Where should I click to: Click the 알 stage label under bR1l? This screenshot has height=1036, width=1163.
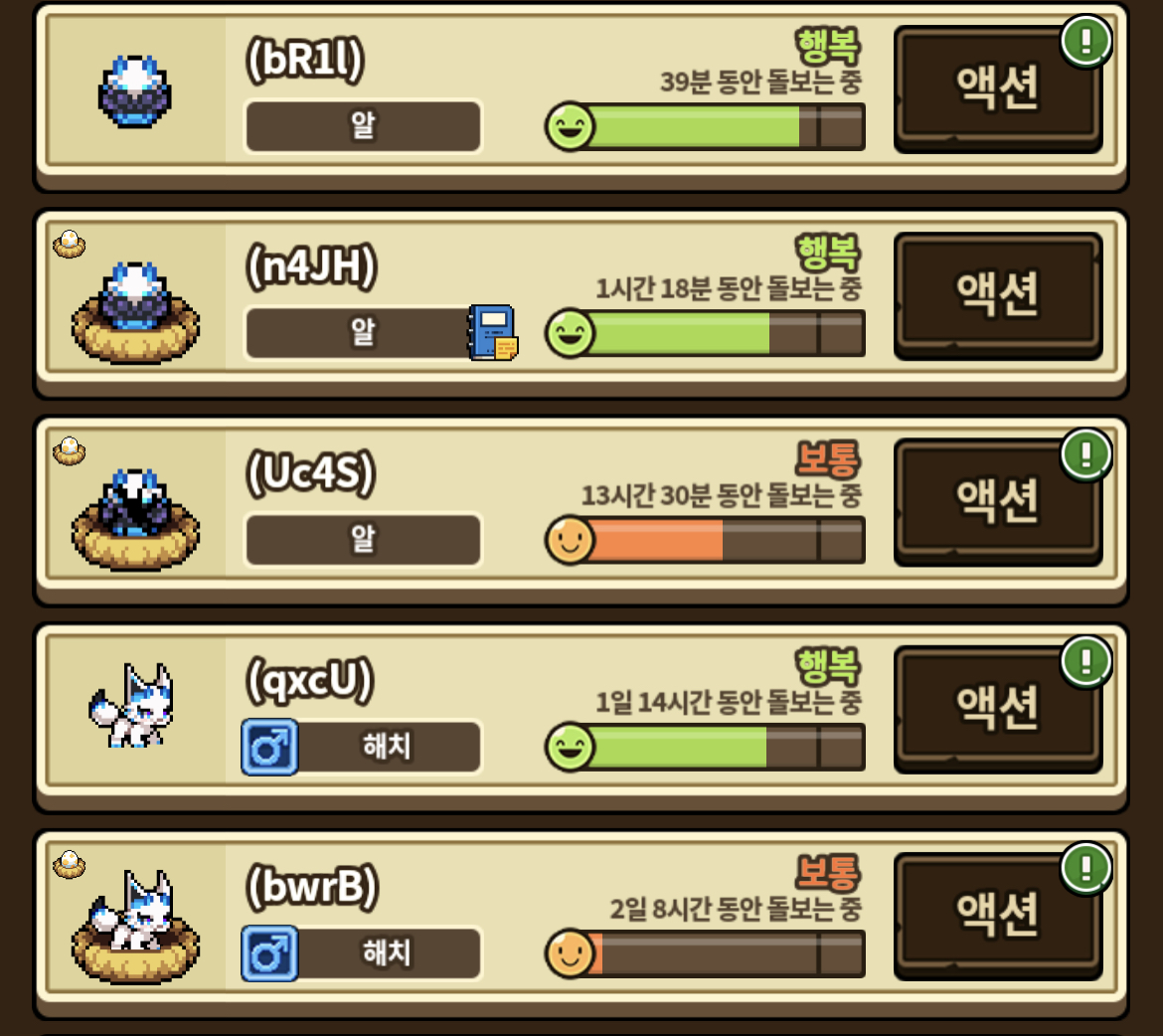(363, 126)
